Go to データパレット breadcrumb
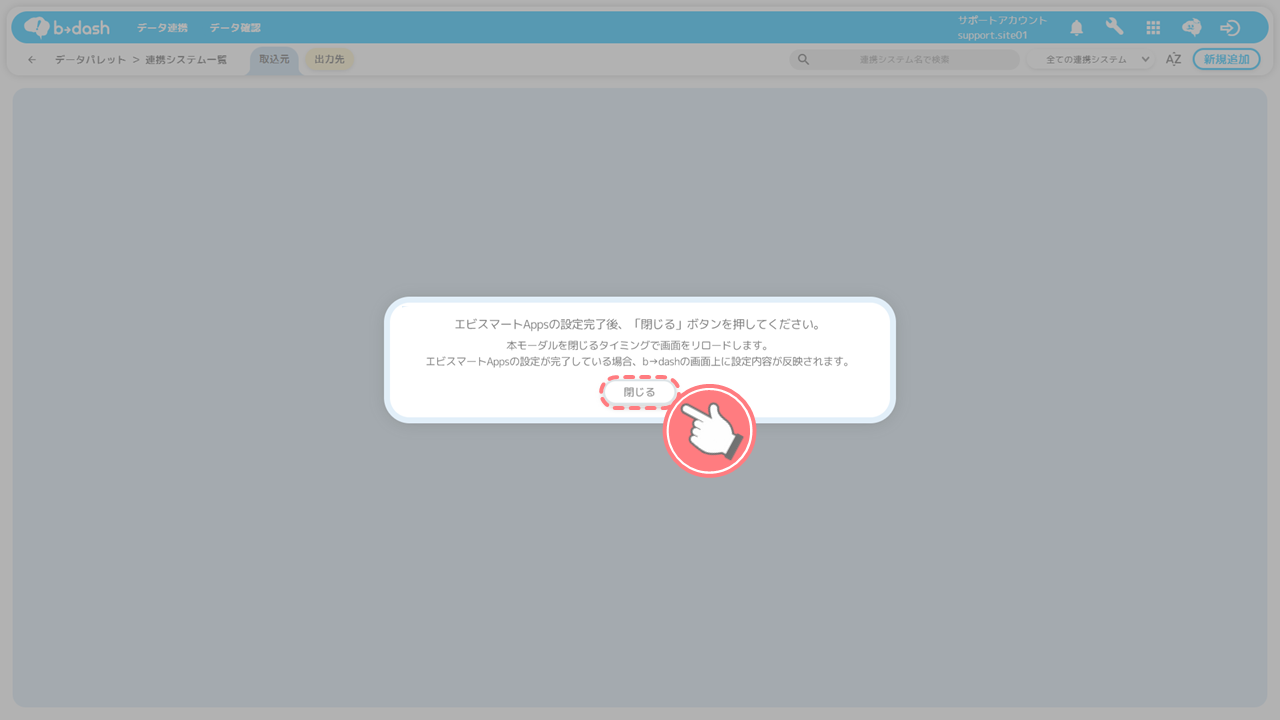The image size is (1280, 720). point(90,60)
